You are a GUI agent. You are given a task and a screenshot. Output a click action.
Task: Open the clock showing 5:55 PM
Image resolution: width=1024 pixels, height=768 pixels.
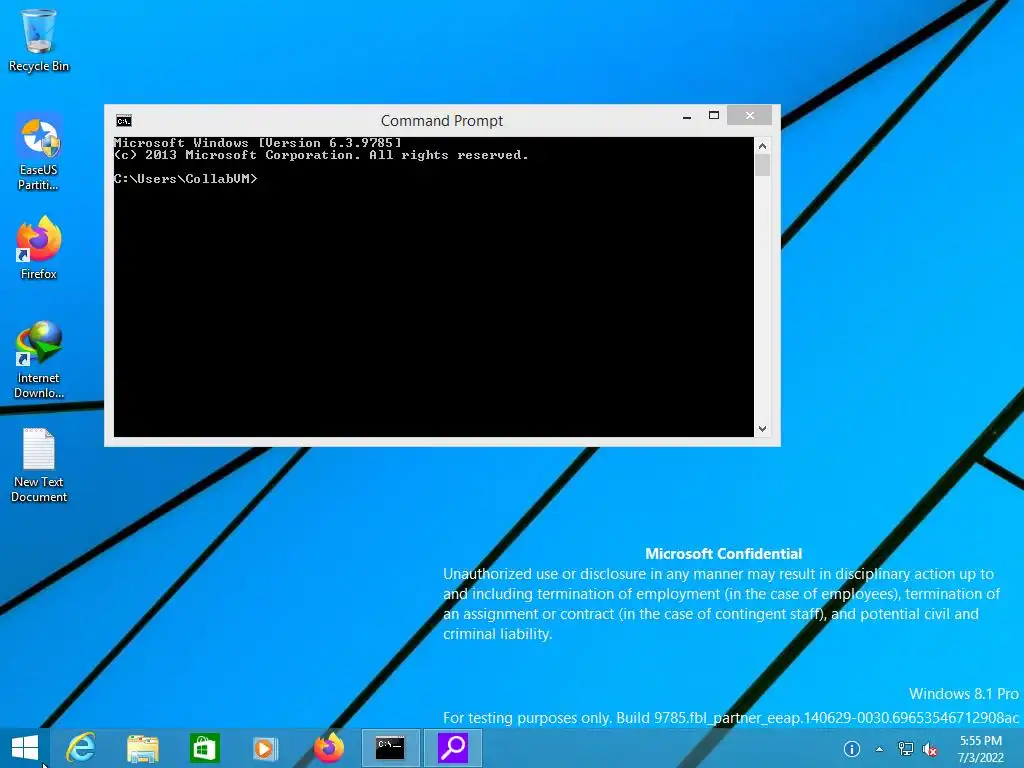[980, 749]
